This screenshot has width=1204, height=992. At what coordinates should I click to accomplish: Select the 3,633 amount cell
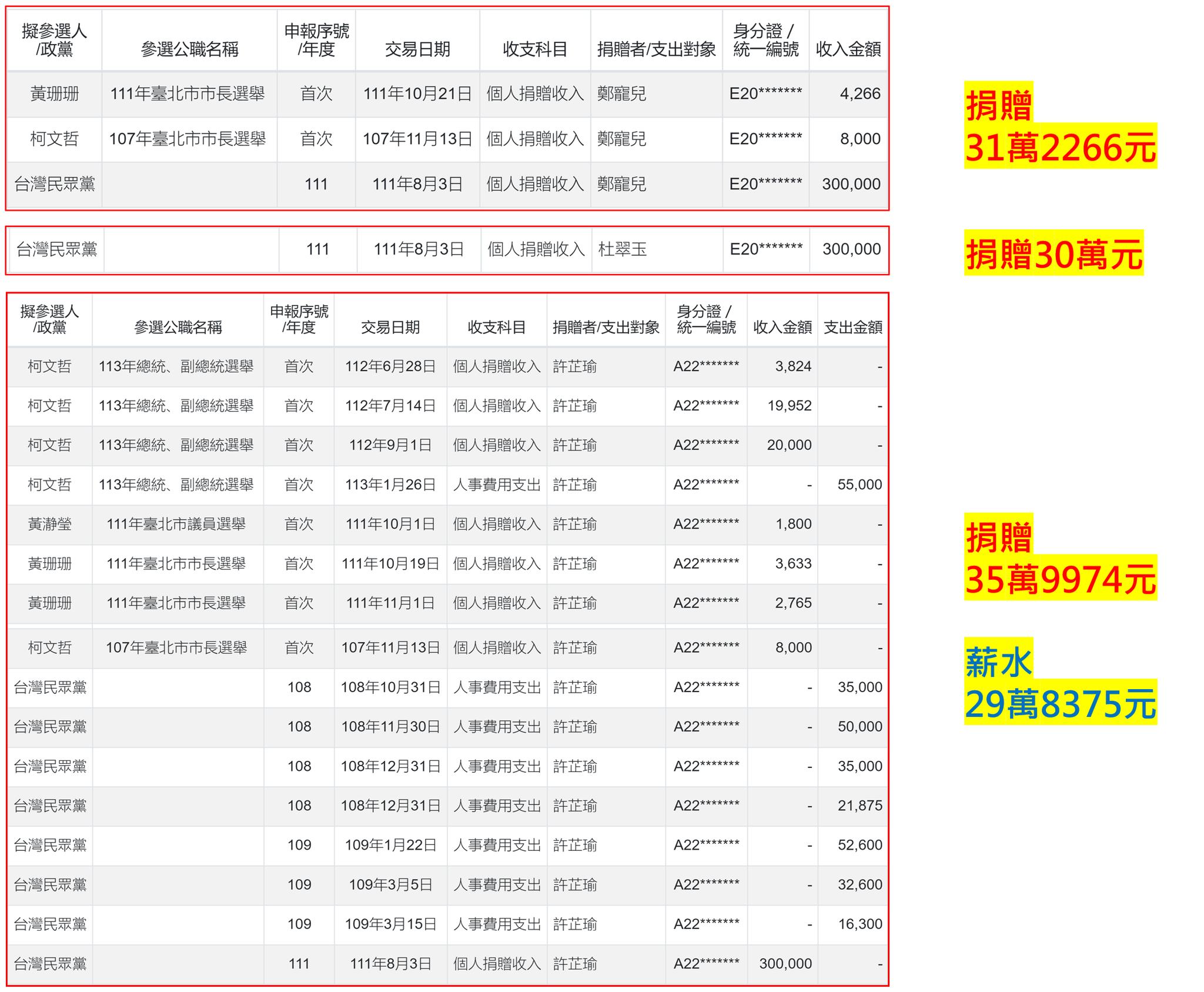click(793, 564)
